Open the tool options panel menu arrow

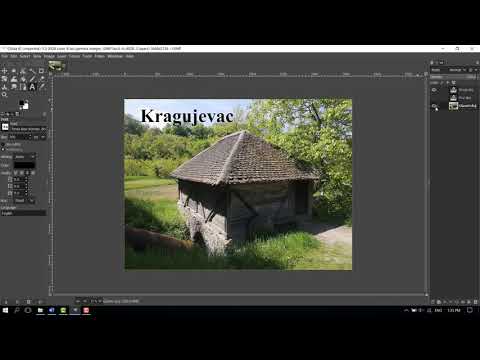click(x=44, y=114)
